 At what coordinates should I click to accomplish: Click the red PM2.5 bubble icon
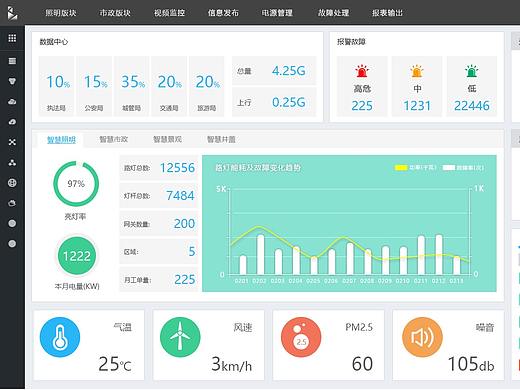[x=301, y=337]
